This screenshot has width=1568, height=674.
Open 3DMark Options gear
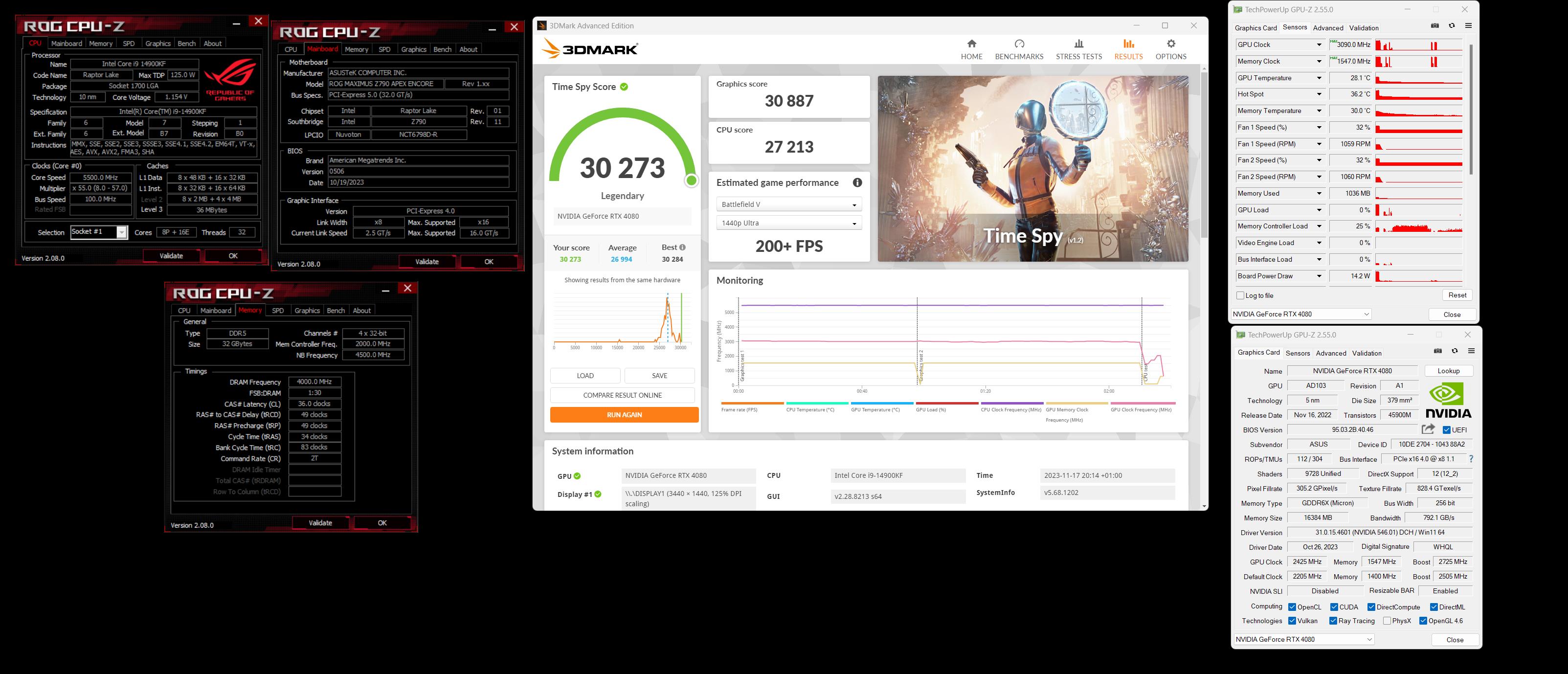coord(1171,49)
